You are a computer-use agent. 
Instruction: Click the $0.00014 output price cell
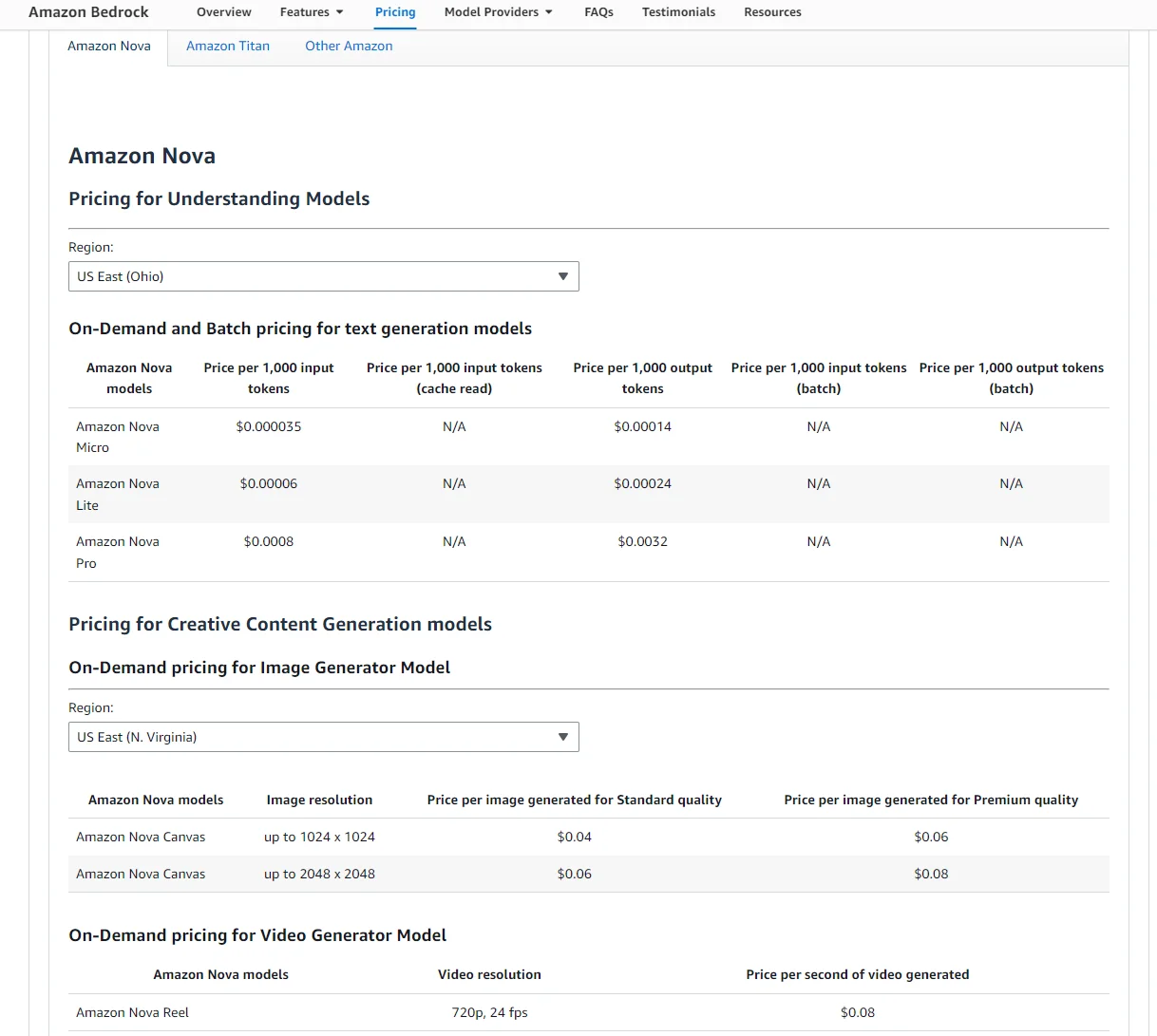coord(643,426)
